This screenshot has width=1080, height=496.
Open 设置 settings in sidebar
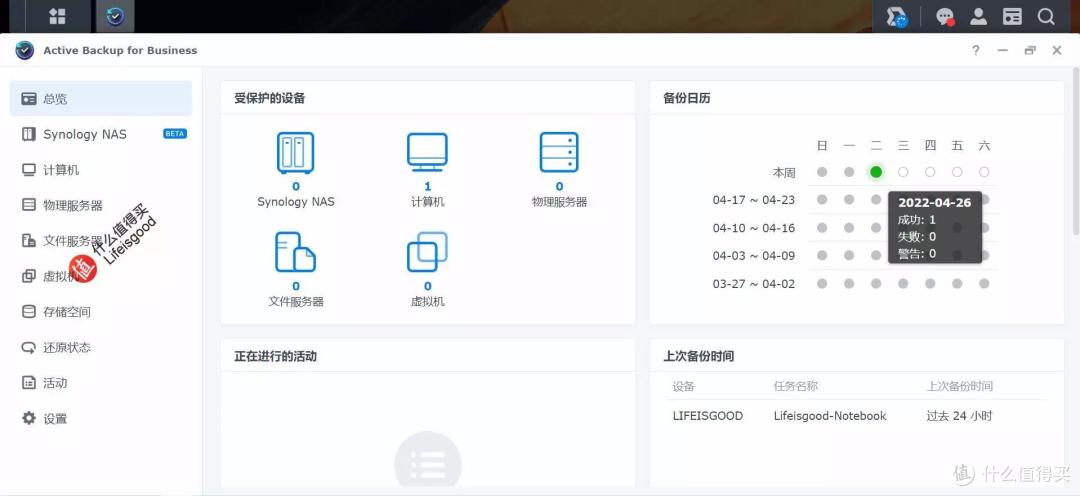pos(101,418)
